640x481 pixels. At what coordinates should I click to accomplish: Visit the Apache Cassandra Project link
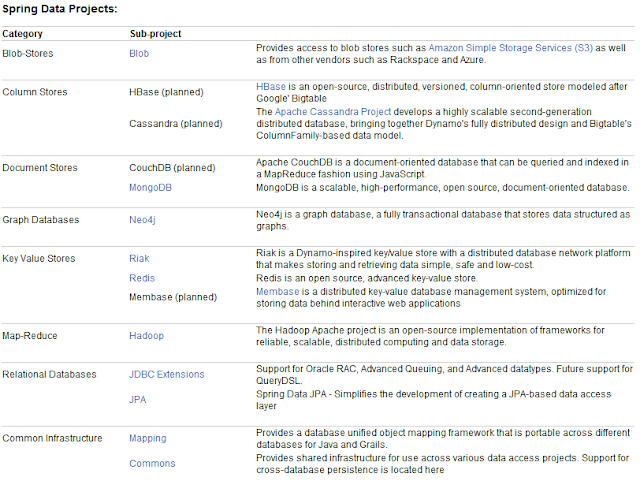pyautogui.click(x=333, y=112)
